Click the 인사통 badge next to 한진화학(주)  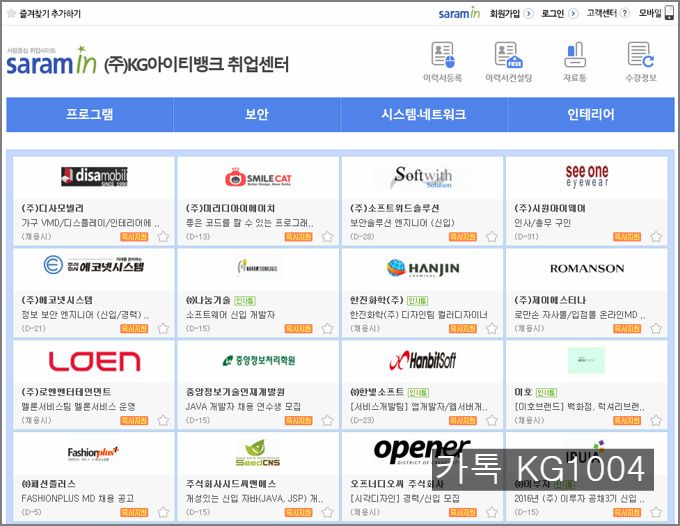418,301
